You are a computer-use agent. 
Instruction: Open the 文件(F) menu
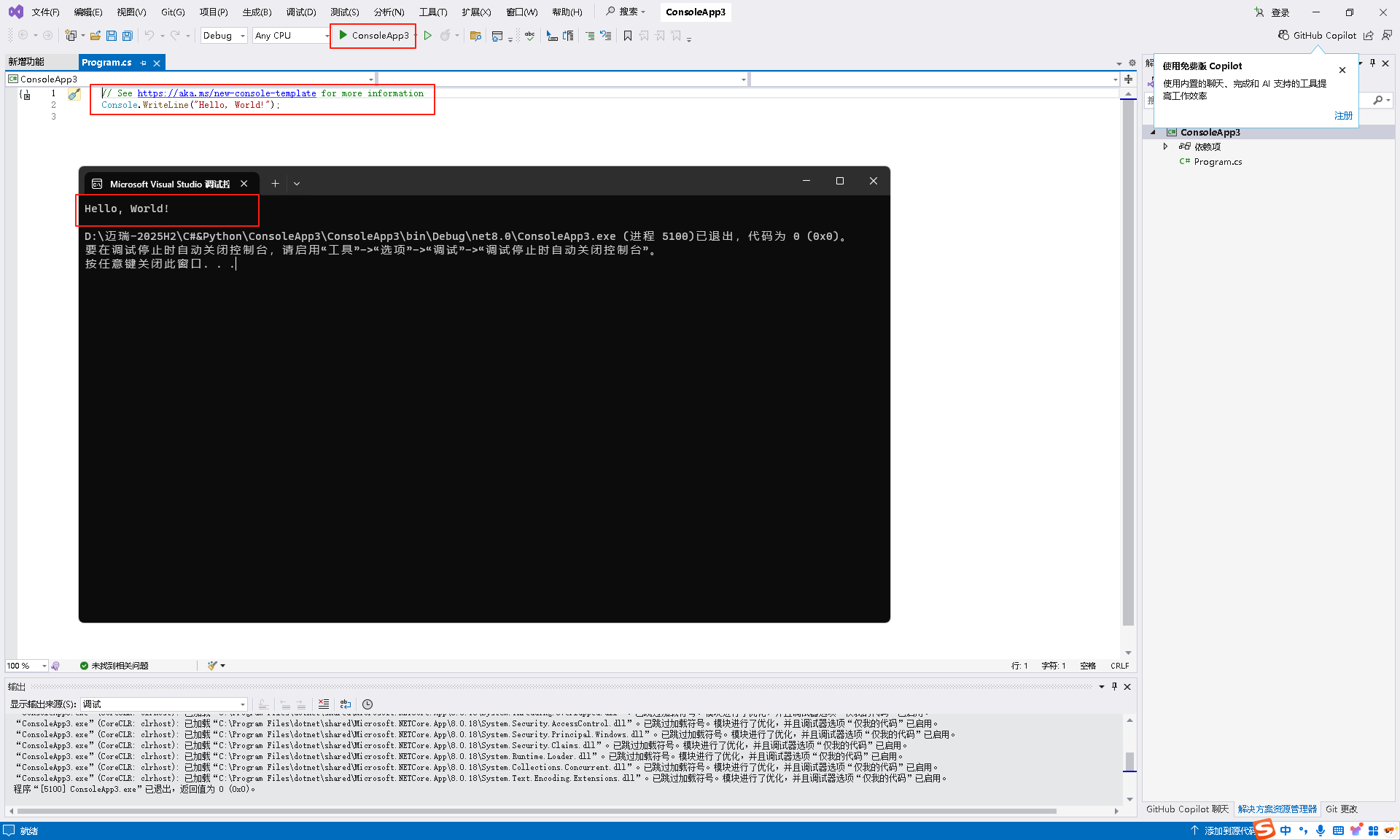[45, 12]
